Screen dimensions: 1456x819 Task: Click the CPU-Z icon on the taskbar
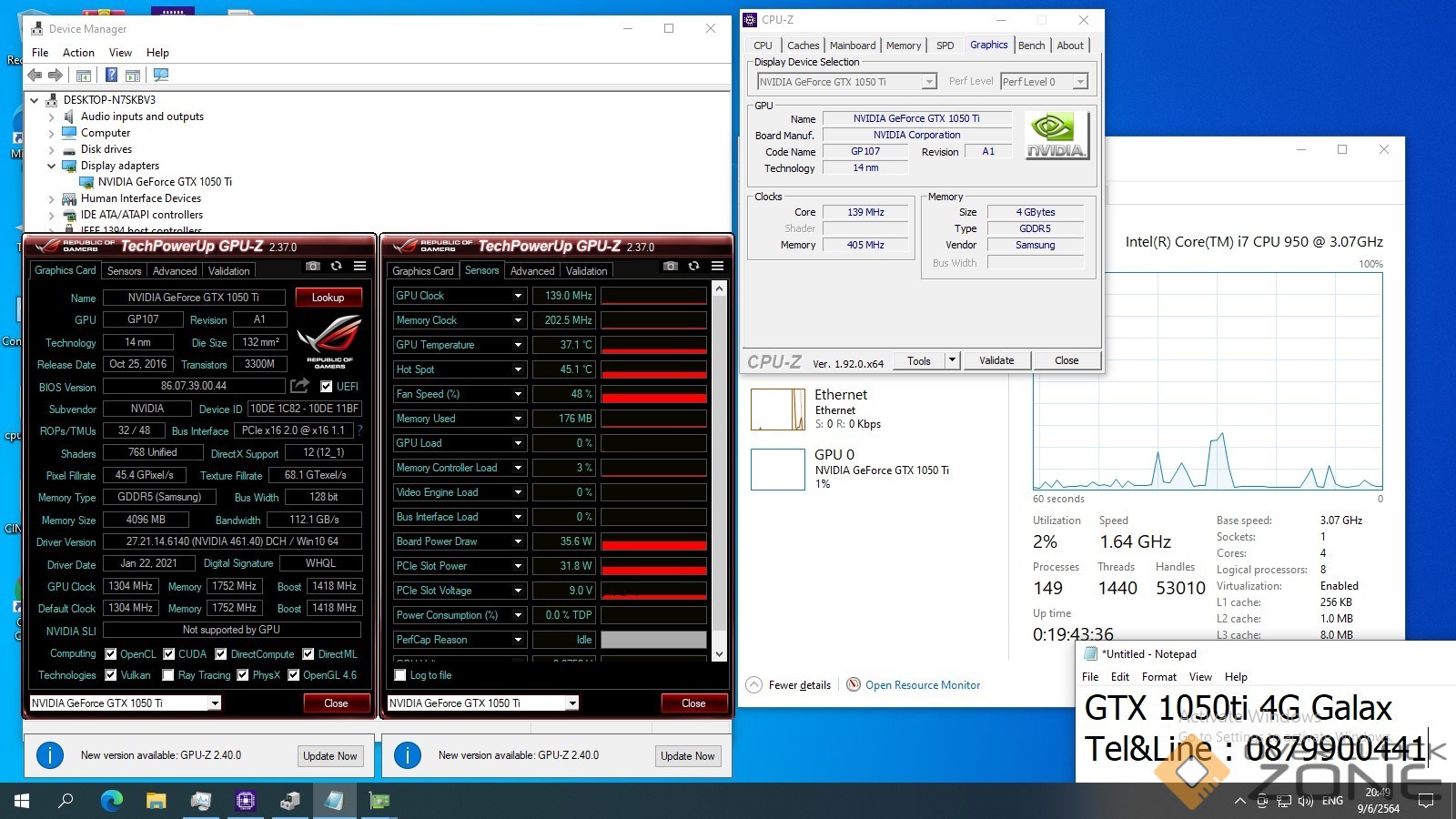pos(246,801)
